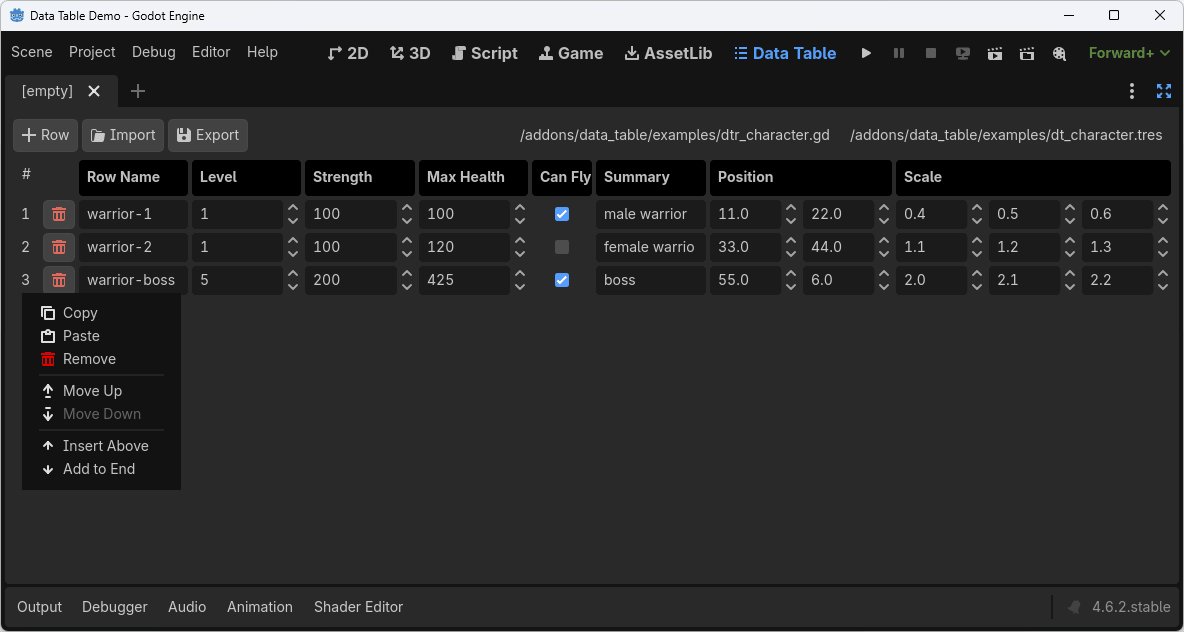Open the Animation bottom panel
The height and width of the screenshot is (632, 1184).
pyautogui.click(x=260, y=607)
